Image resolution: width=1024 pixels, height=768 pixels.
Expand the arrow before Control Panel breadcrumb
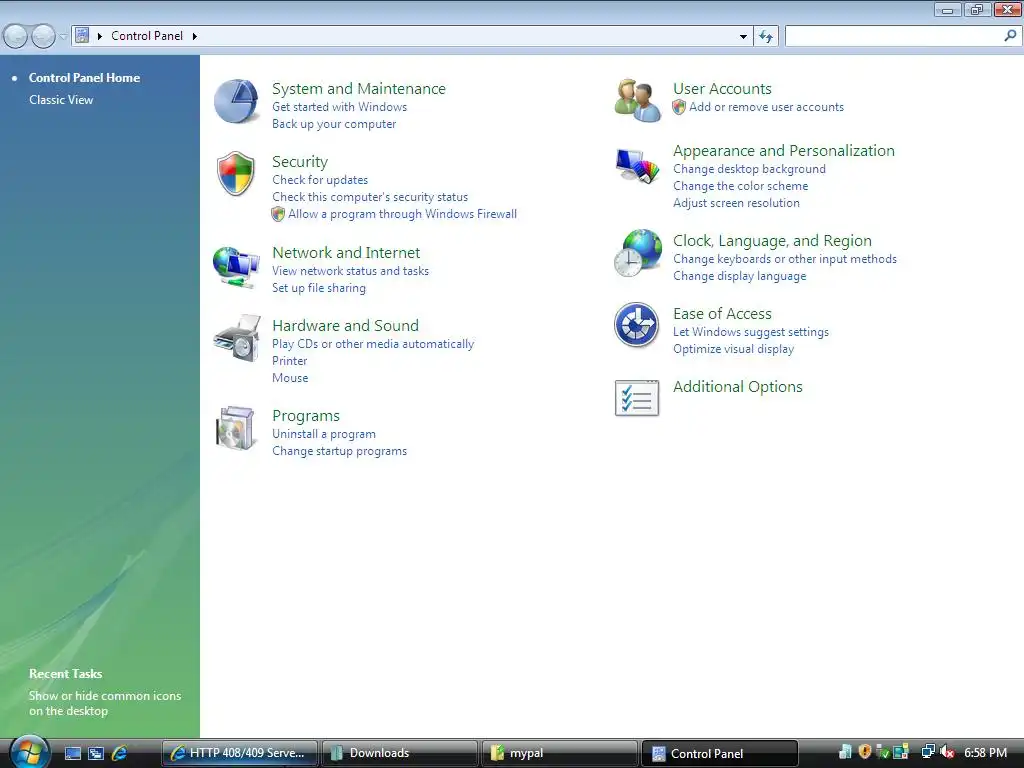[x=100, y=36]
